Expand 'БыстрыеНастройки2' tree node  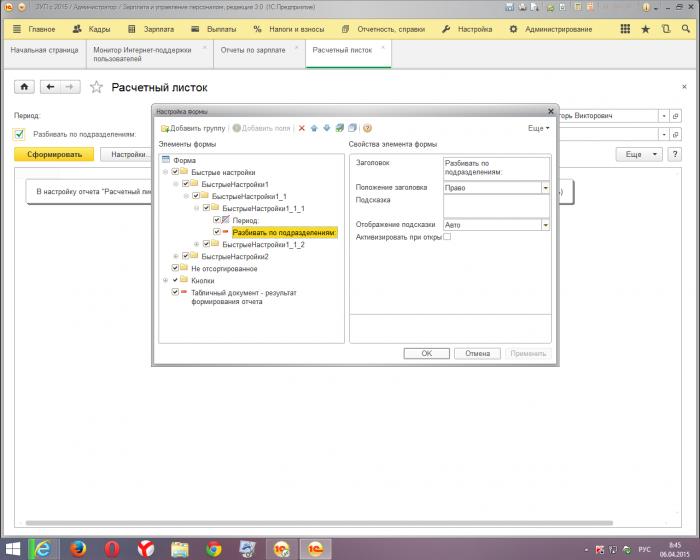[176, 257]
